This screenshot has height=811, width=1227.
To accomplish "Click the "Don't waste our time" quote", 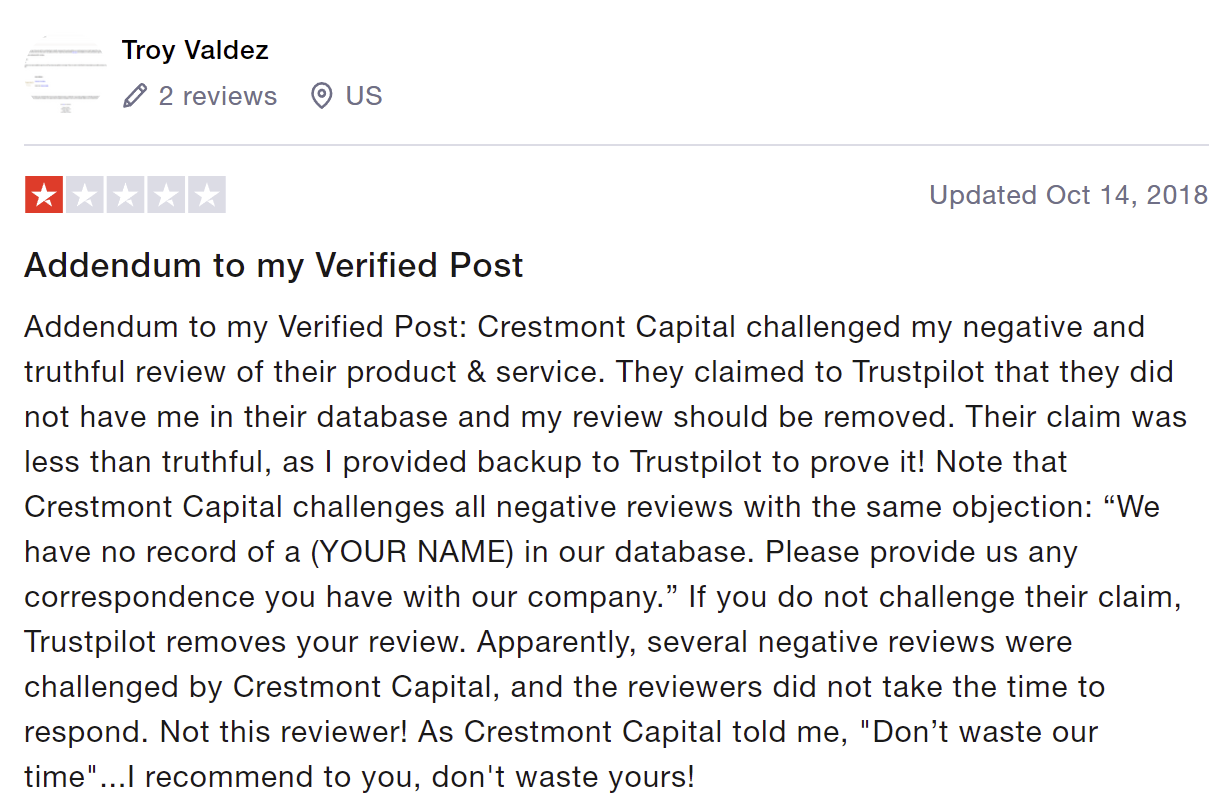I will click(x=561, y=754).
